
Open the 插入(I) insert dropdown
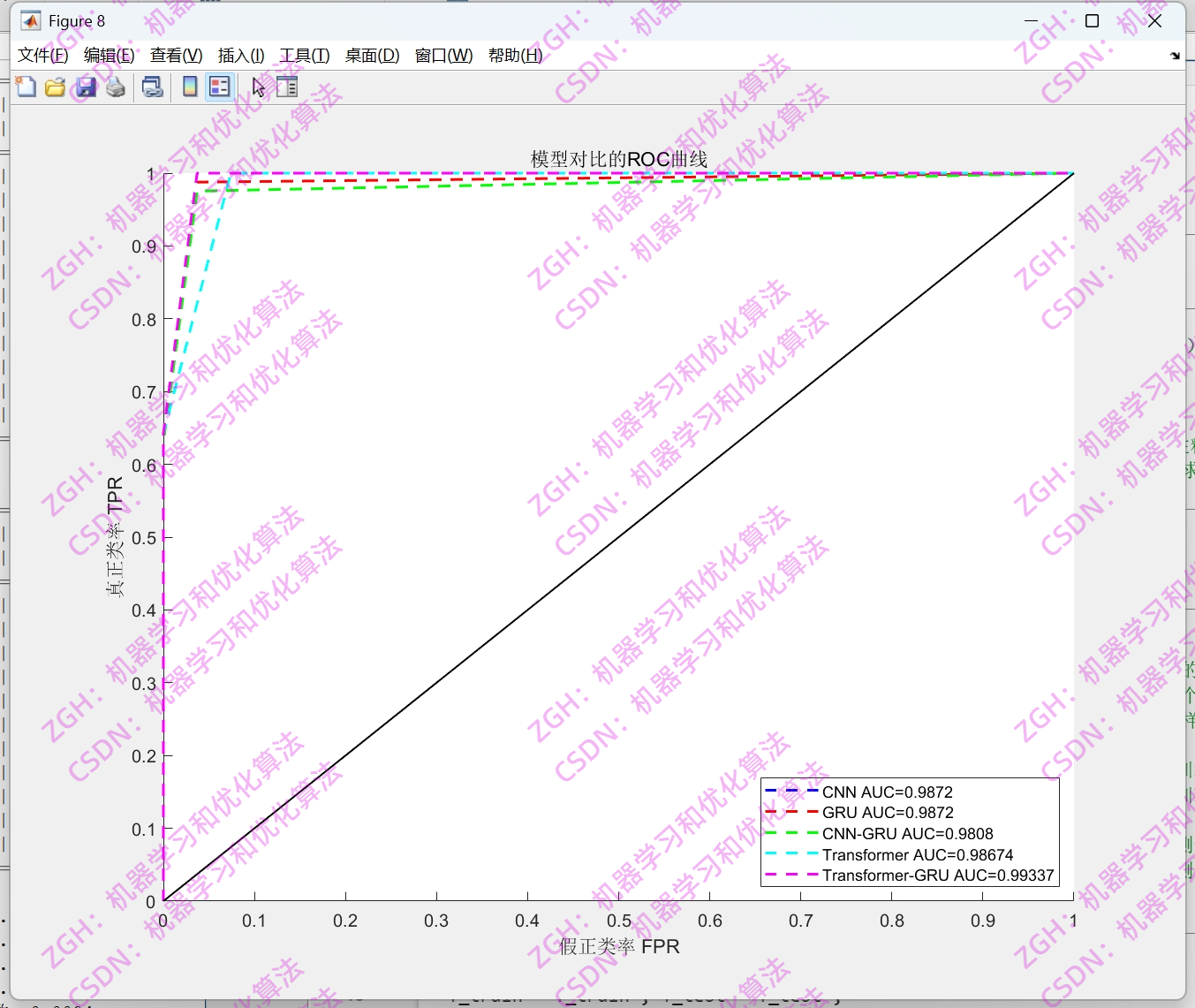tap(239, 55)
